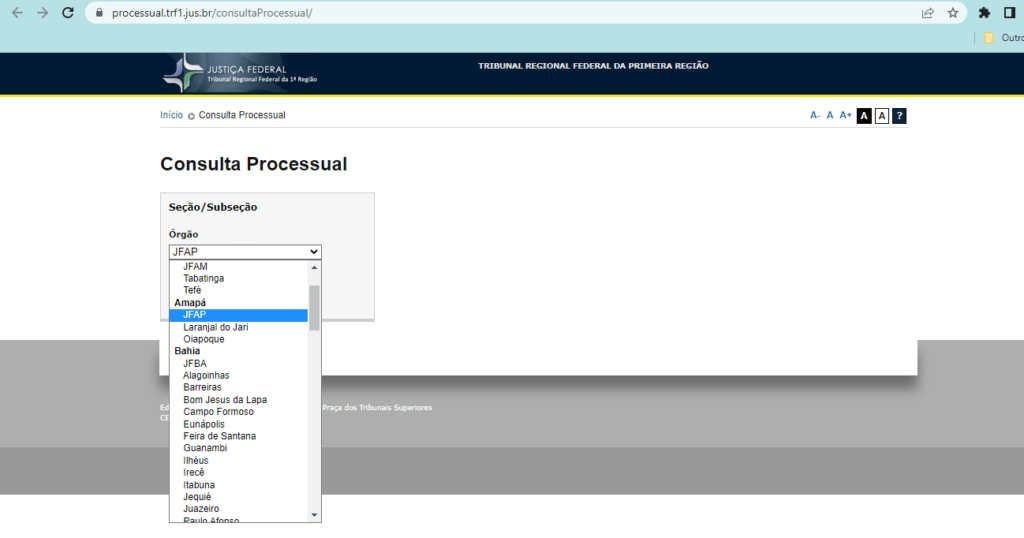The image size is (1024, 538).
Task: Increase font size with A+ button
Action: point(845,116)
